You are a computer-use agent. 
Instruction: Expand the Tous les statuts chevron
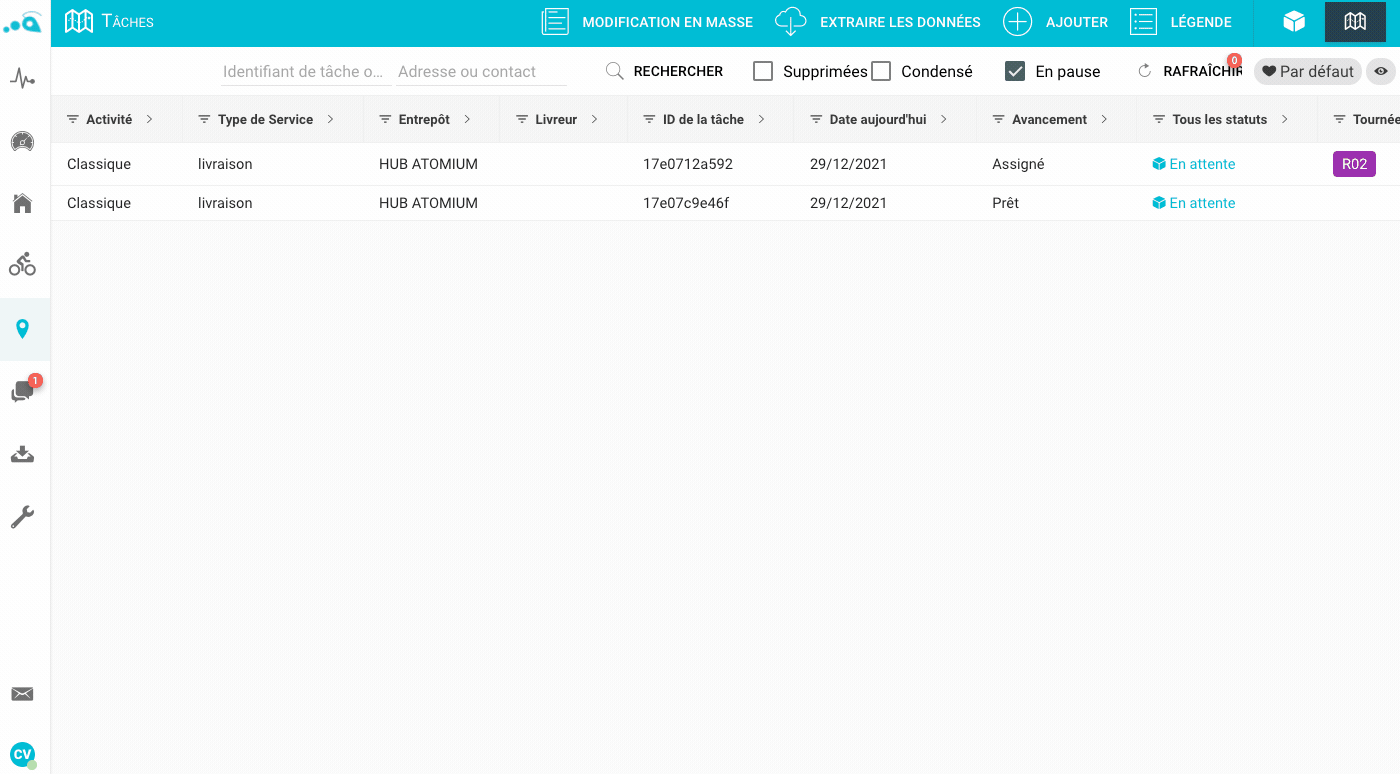pyautogui.click(x=1284, y=119)
